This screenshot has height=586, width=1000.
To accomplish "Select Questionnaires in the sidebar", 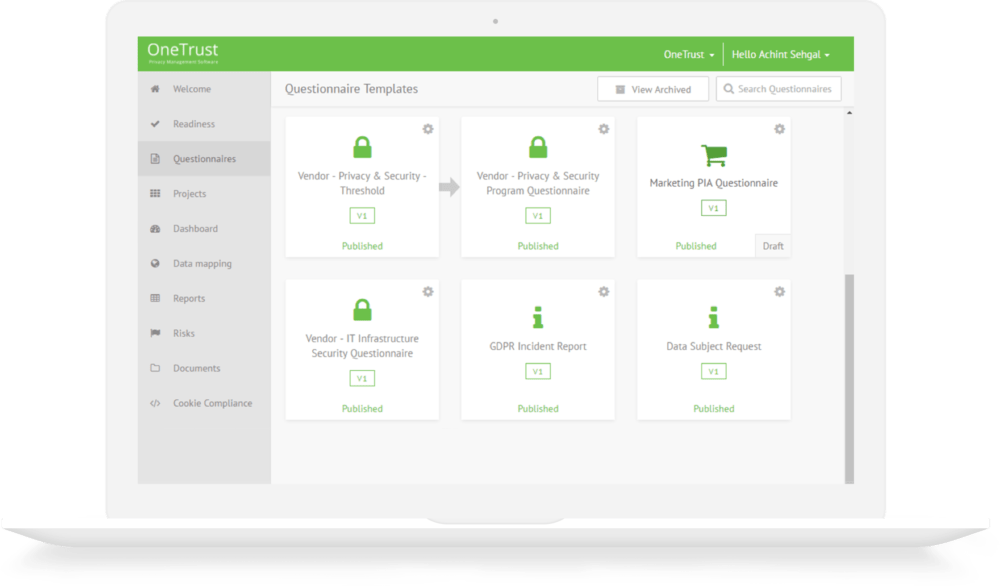I will click(204, 159).
